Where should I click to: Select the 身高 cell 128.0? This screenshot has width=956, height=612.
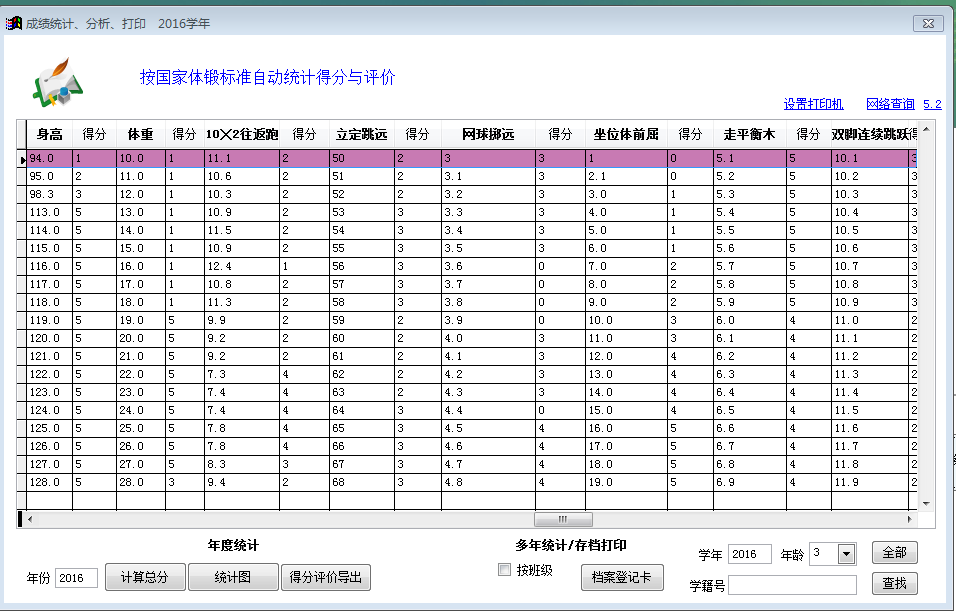[x=49, y=482]
